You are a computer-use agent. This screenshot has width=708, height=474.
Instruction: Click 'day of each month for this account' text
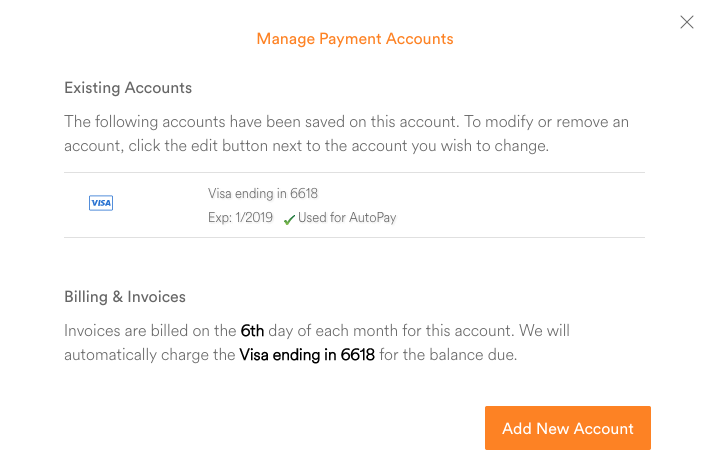tap(391, 330)
